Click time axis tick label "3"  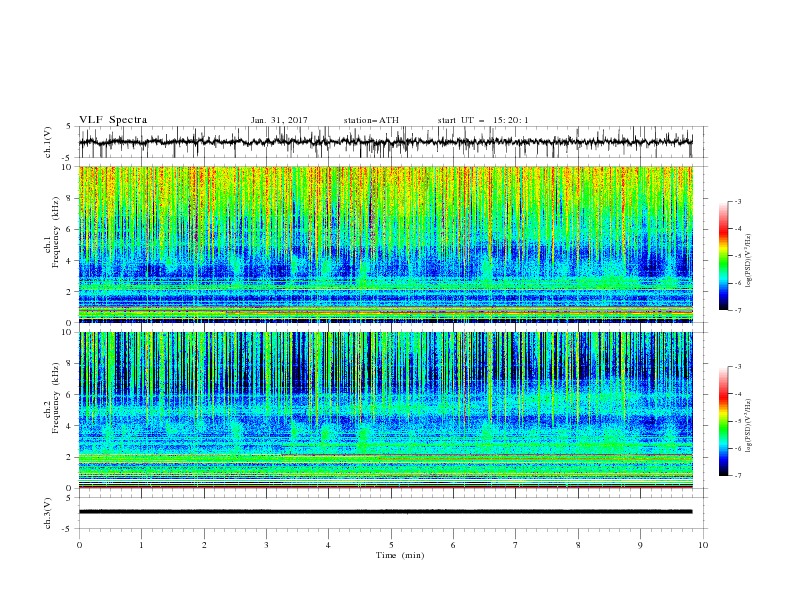266,545
